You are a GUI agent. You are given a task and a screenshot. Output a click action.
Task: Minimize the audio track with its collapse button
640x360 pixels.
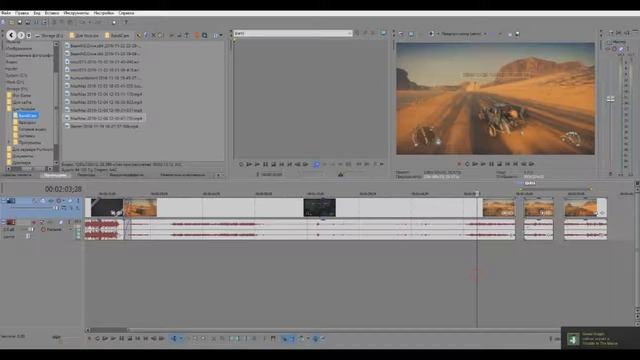[4, 222]
